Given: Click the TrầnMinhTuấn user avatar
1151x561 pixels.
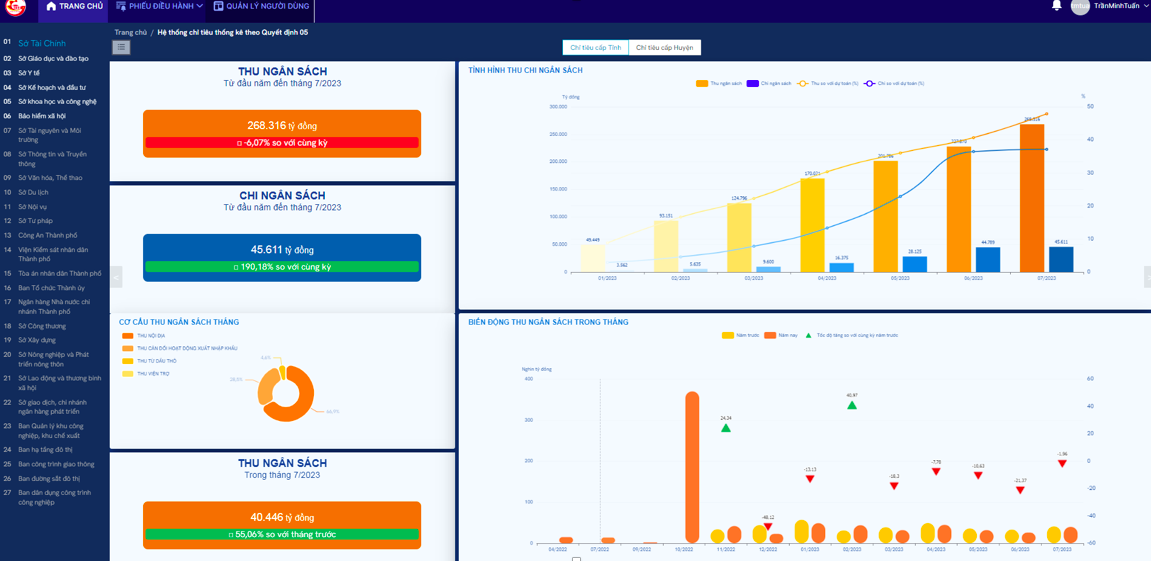Looking at the screenshot, I should 1080,7.
